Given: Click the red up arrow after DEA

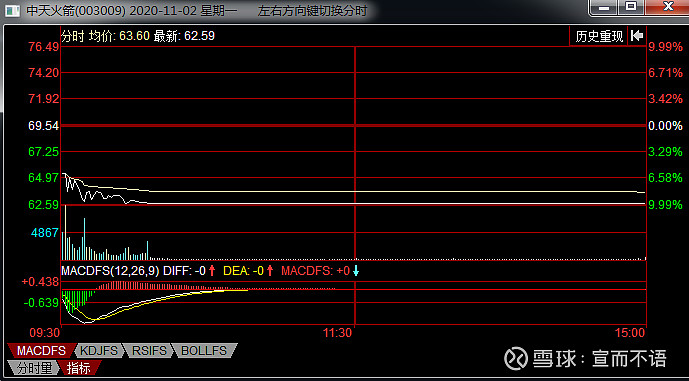Looking at the screenshot, I should click(269, 271).
